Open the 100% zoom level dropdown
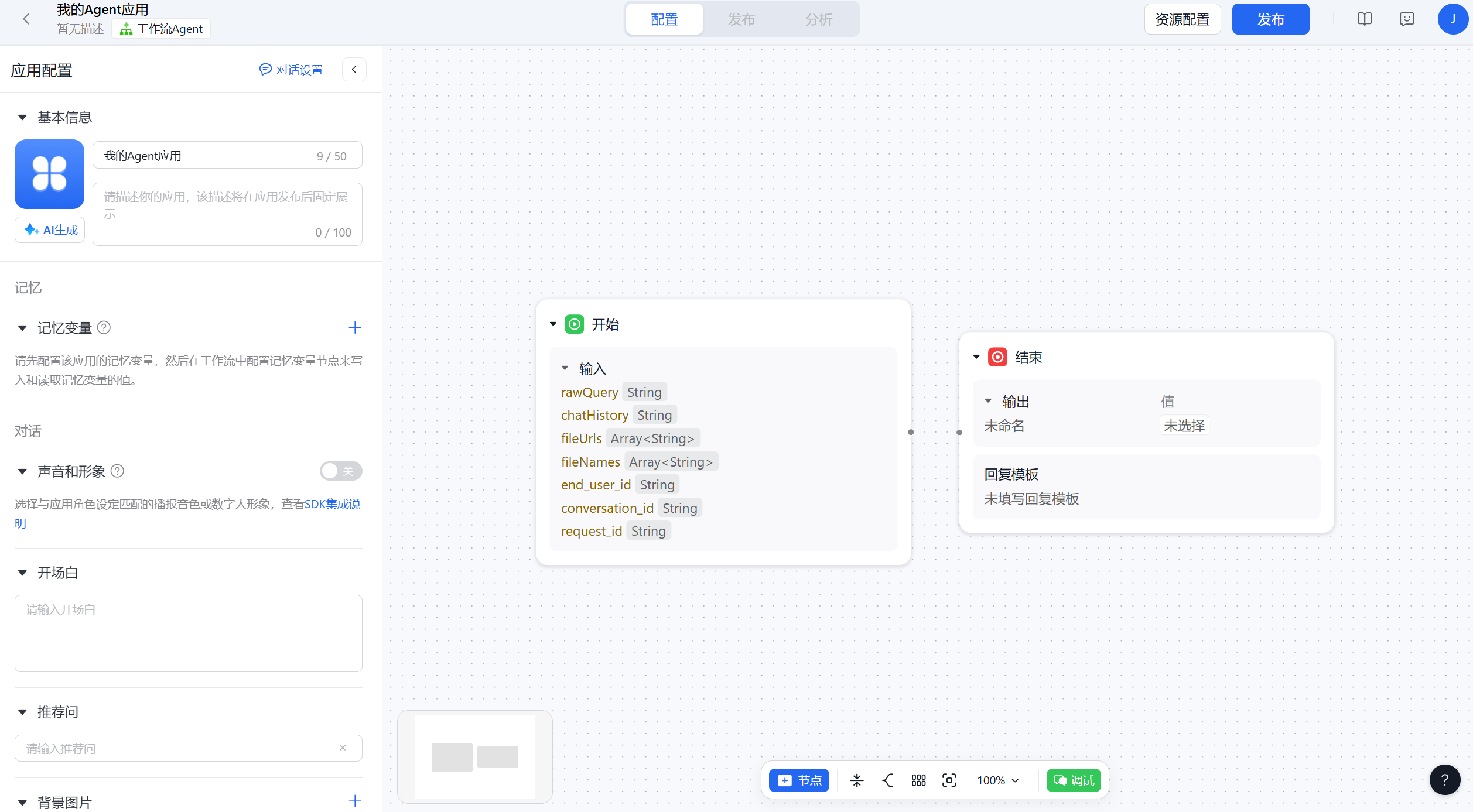 (998, 780)
